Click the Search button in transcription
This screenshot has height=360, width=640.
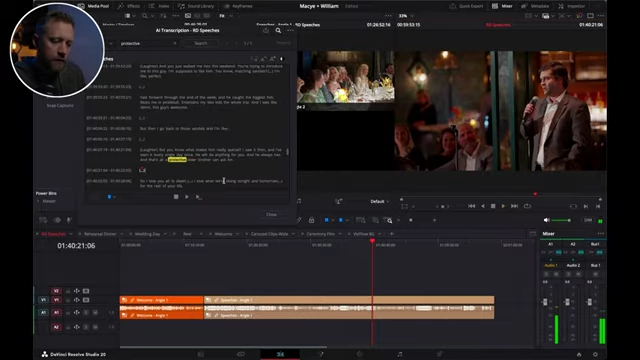click(200, 43)
